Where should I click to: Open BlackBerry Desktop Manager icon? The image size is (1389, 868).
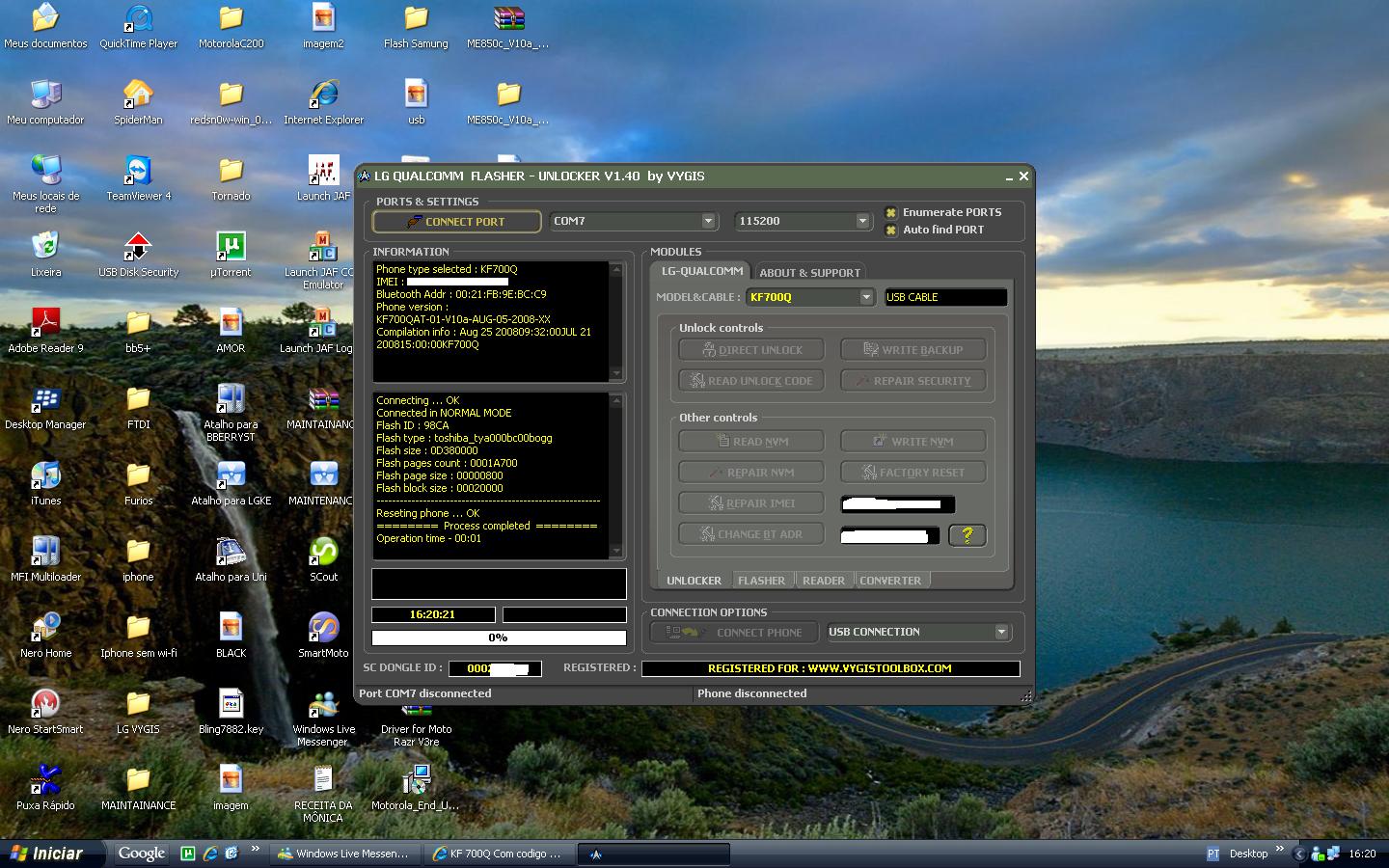click(45, 407)
